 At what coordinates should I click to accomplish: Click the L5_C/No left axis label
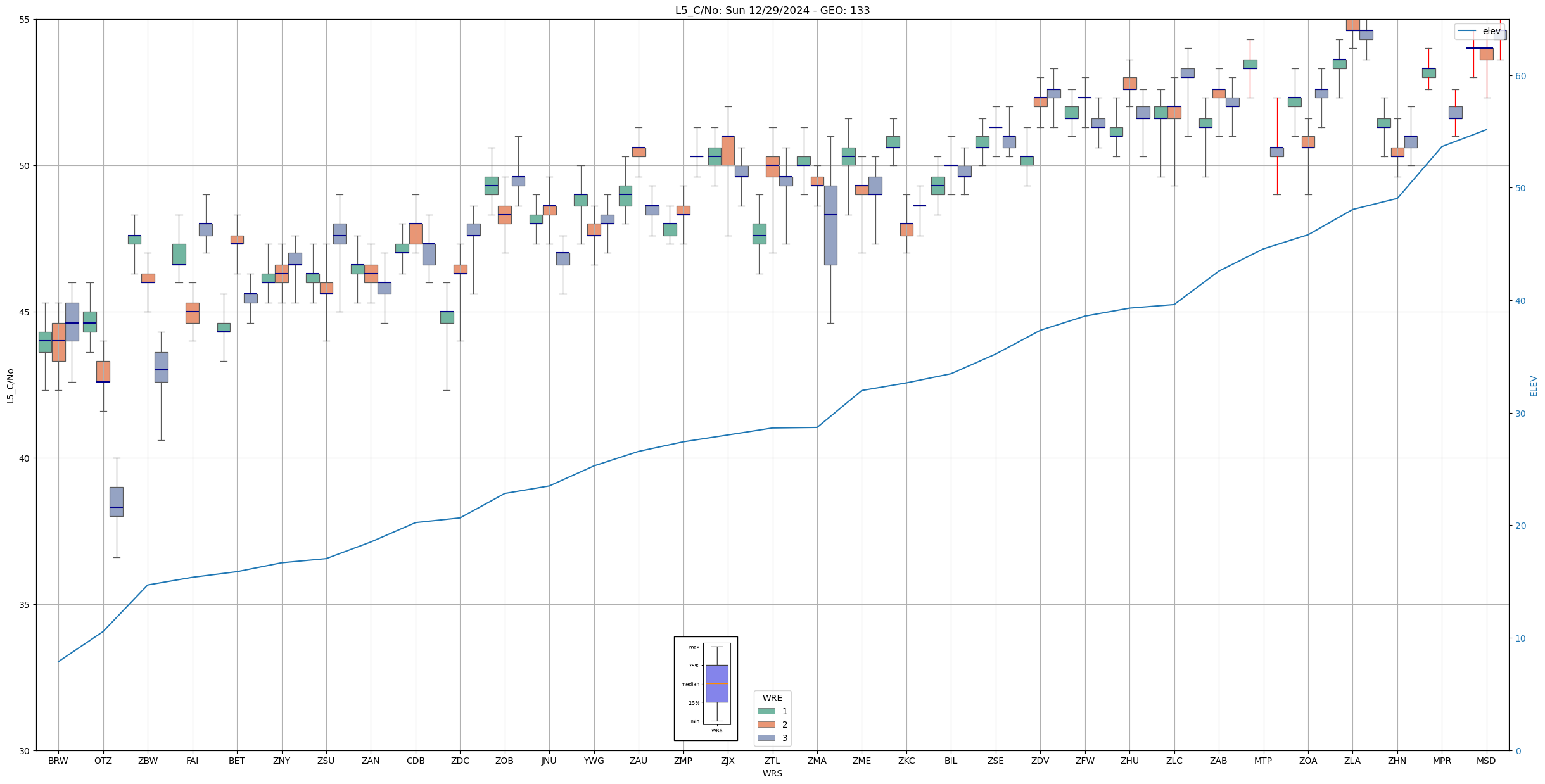[10, 386]
